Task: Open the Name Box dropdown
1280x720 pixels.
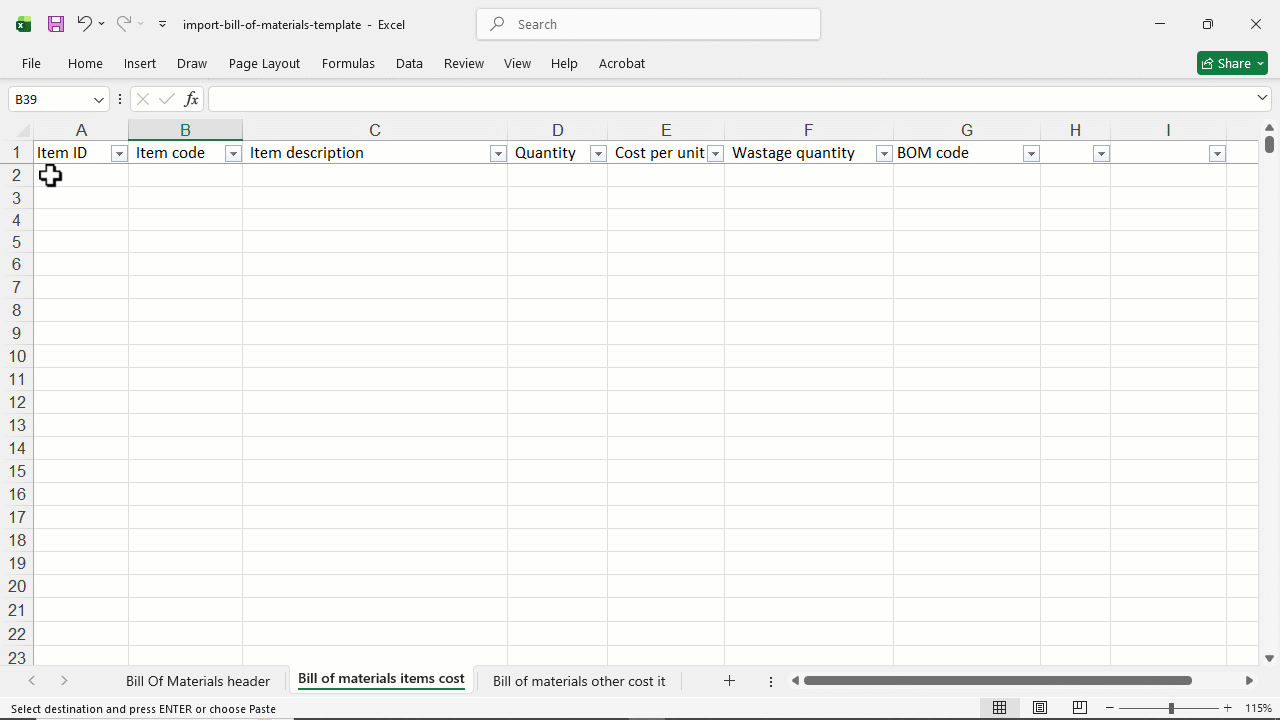Action: (99, 99)
